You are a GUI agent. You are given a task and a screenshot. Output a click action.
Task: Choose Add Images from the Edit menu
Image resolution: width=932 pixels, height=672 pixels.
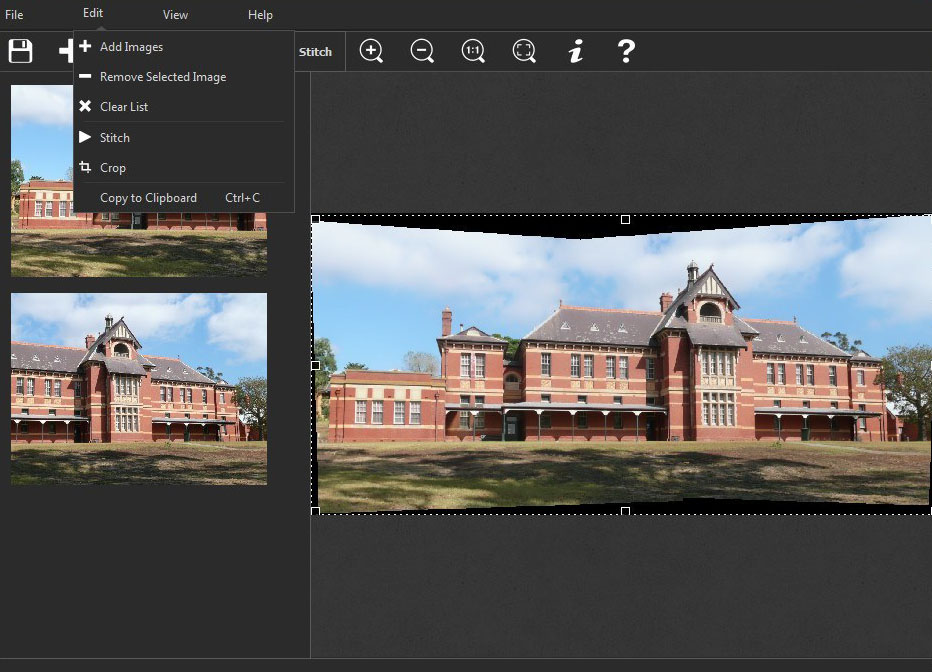click(130, 46)
